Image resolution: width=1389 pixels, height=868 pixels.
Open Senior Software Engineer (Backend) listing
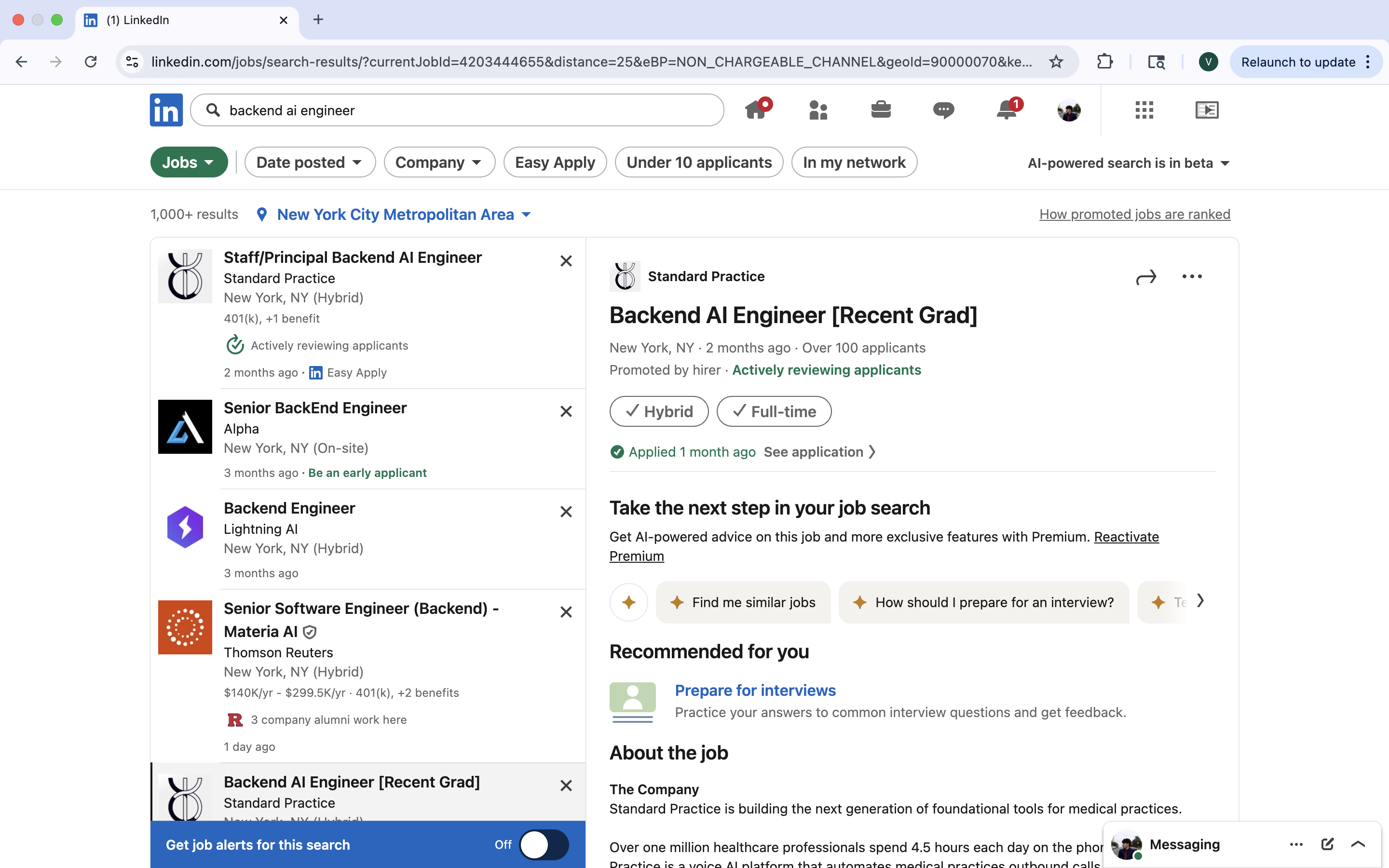[361, 620]
